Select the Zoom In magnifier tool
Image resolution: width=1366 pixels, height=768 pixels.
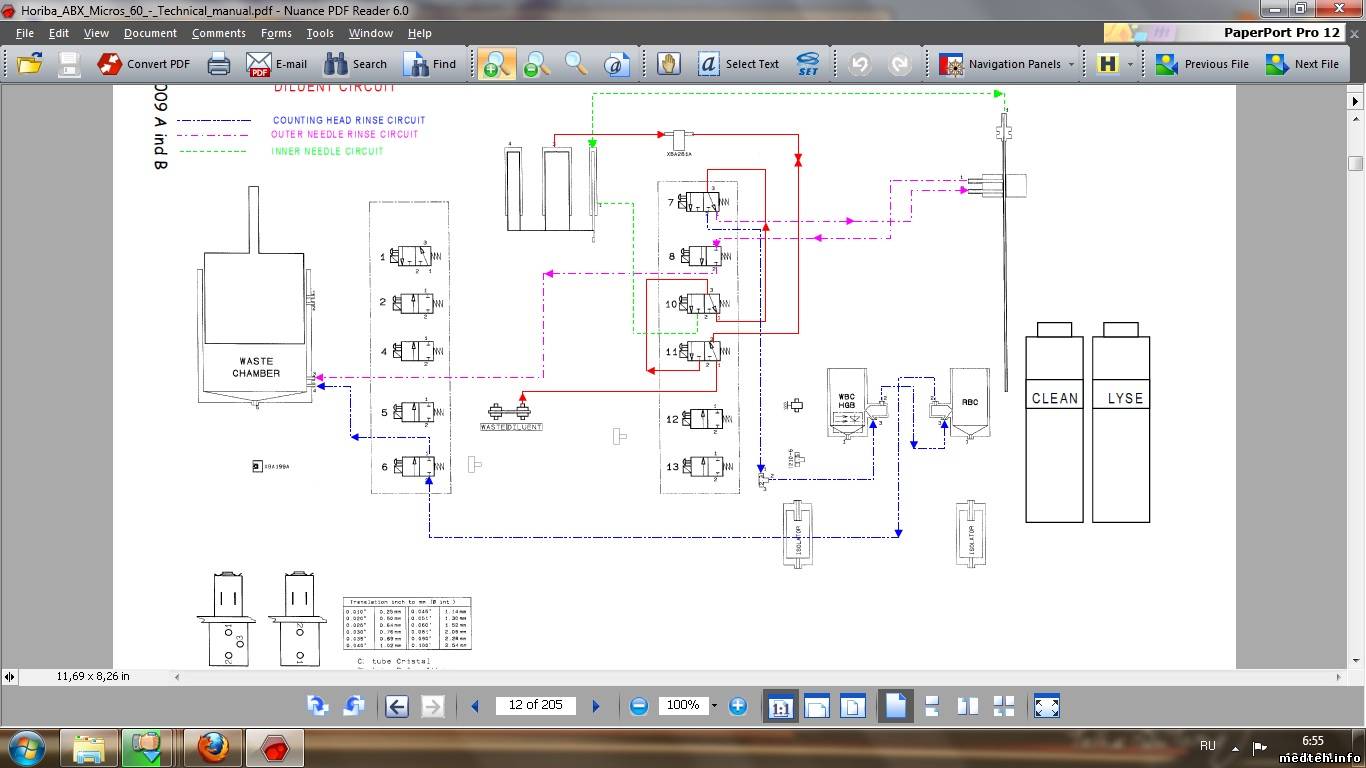click(495, 64)
